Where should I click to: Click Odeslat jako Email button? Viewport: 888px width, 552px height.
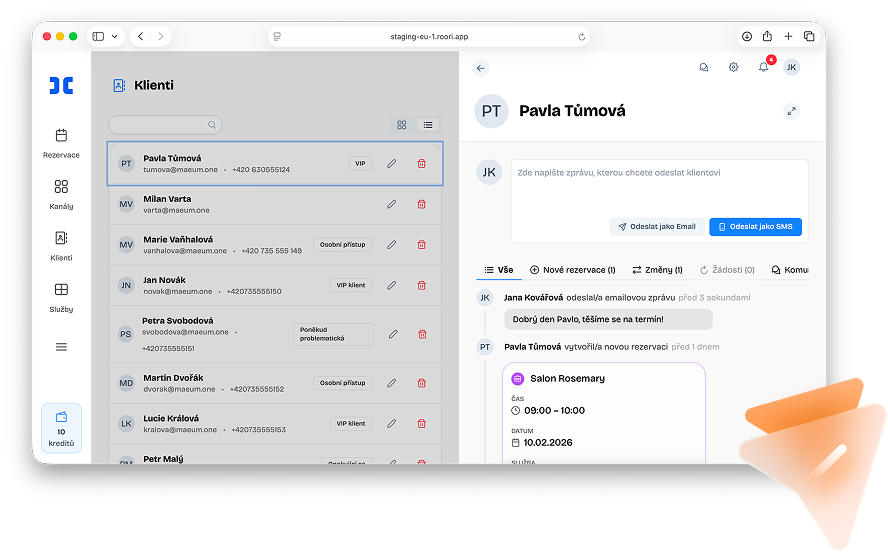[656, 227]
